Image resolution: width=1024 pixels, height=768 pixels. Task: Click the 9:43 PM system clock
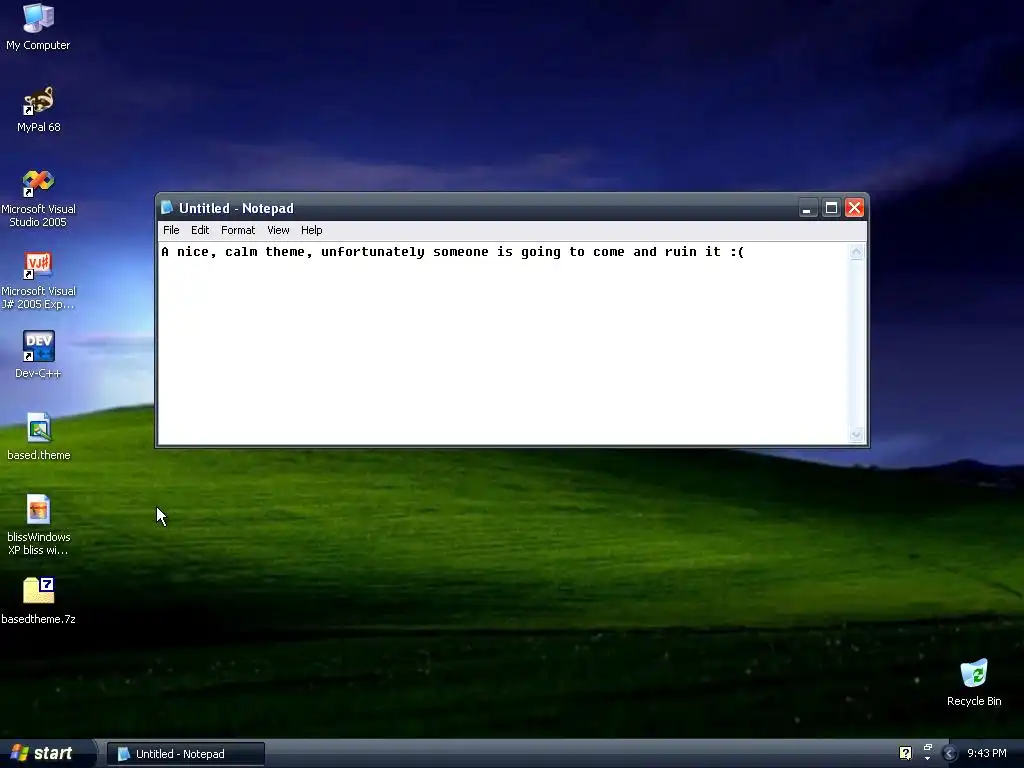point(987,753)
